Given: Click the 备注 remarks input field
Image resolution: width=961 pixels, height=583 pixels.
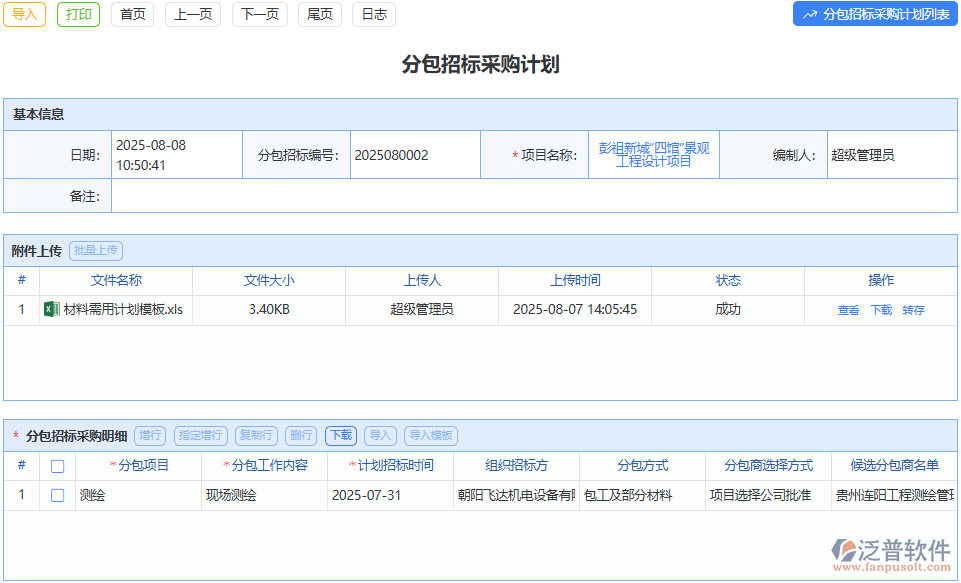Looking at the screenshot, I should point(537,196).
